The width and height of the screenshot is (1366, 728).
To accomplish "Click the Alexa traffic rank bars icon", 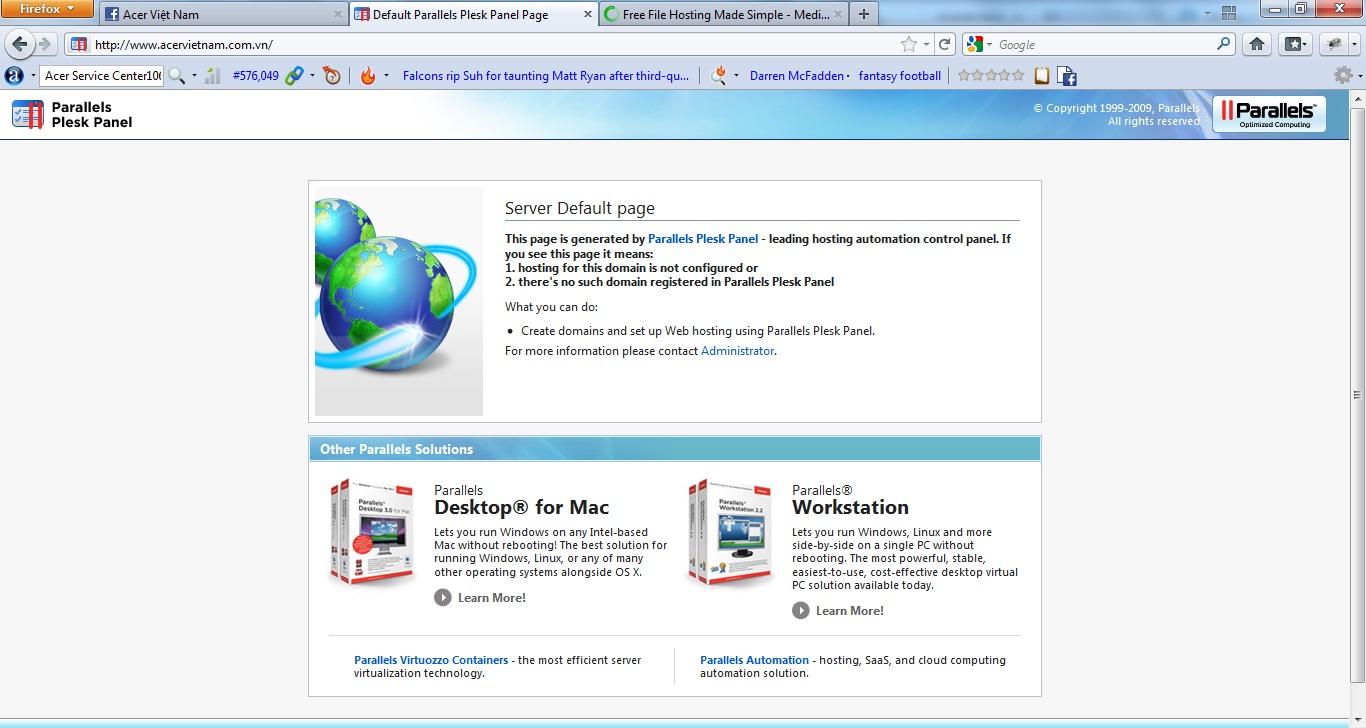I will 213,76.
